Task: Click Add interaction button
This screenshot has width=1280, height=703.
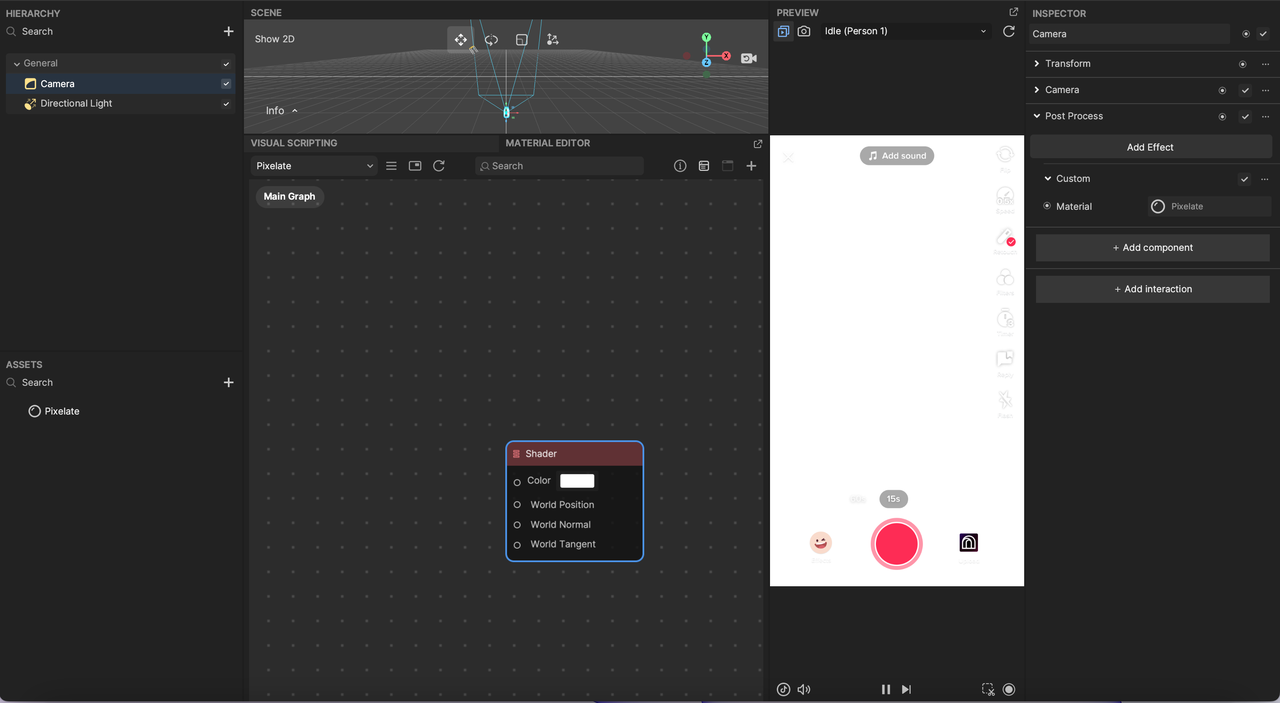Action: coord(1153,289)
